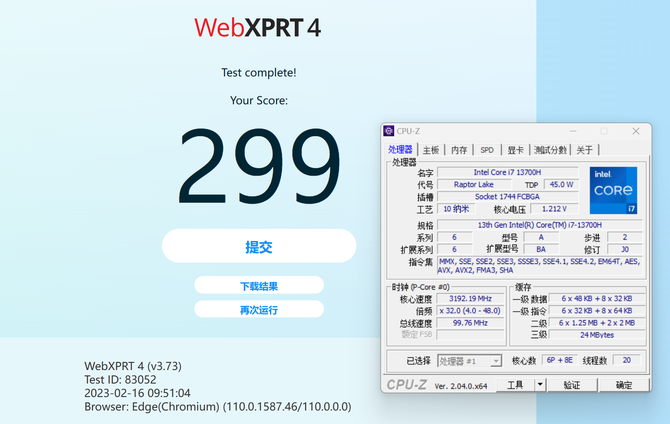This screenshot has width=670, height=424.
Task: Click the 10 纳米 process value
Action: 456,209
